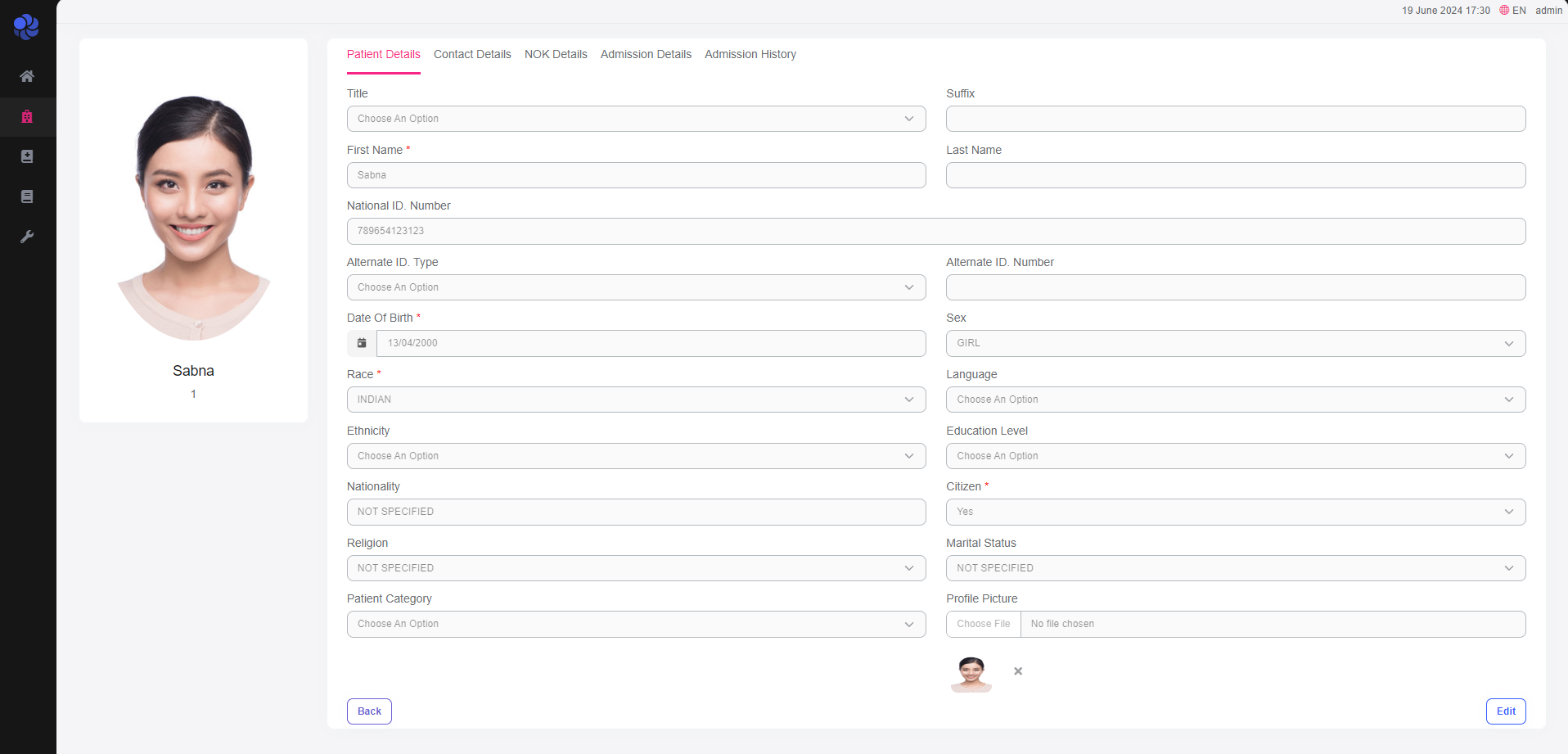Switch to the Contact Details tab

472,54
